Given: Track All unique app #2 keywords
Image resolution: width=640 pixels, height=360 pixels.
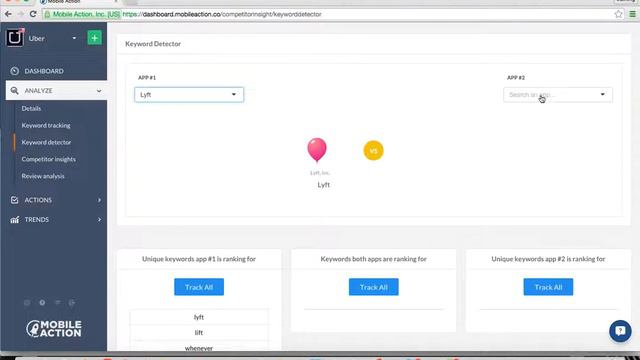Looking at the screenshot, I should tap(548, 287).
